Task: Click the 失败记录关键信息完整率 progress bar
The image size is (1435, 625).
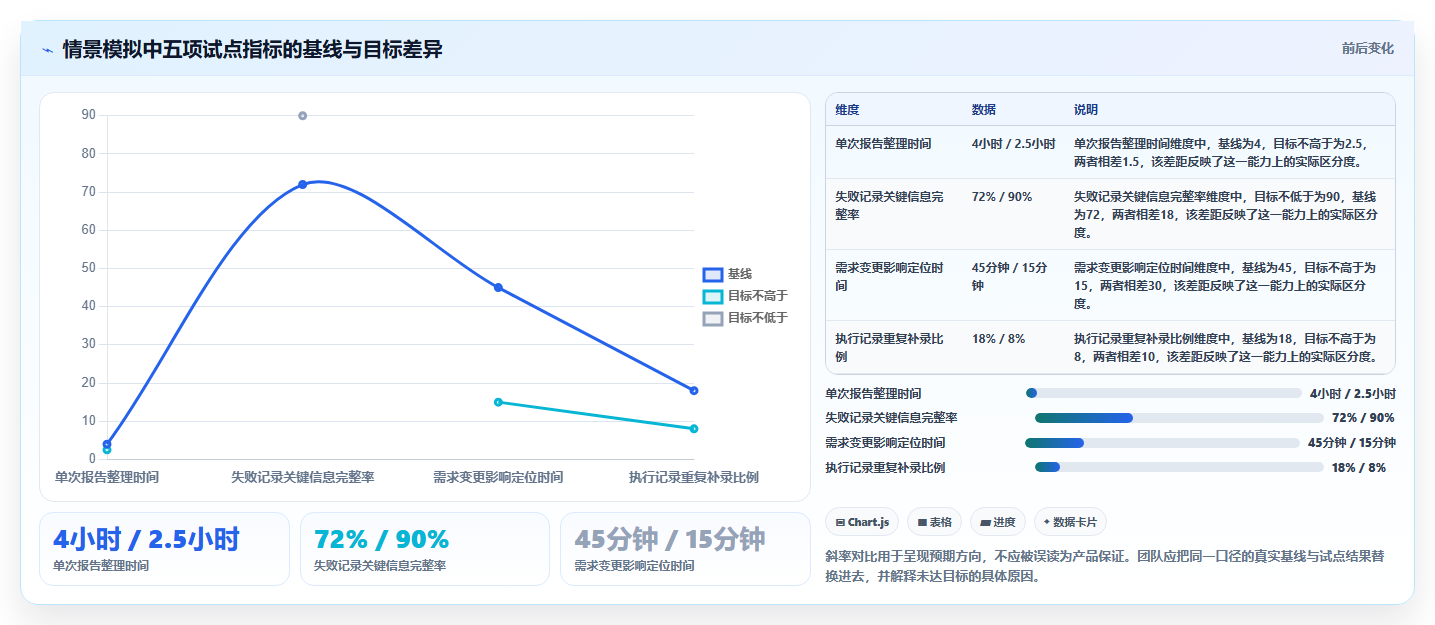Action: pyautogui.click(x=1179, y=418)
